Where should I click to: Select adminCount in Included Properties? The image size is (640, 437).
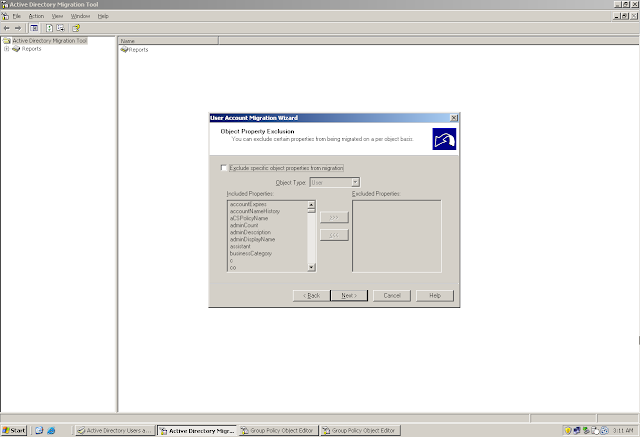[244, 225]
